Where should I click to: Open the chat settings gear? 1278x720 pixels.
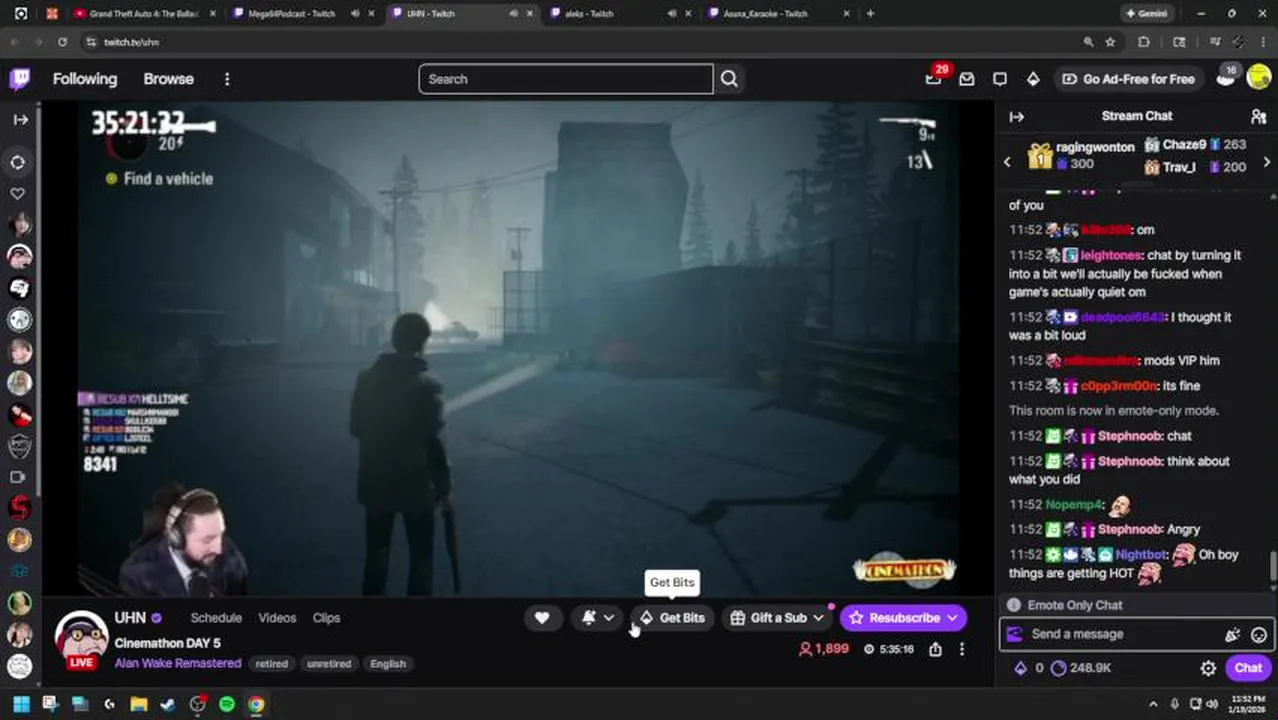click(1208, 668)
